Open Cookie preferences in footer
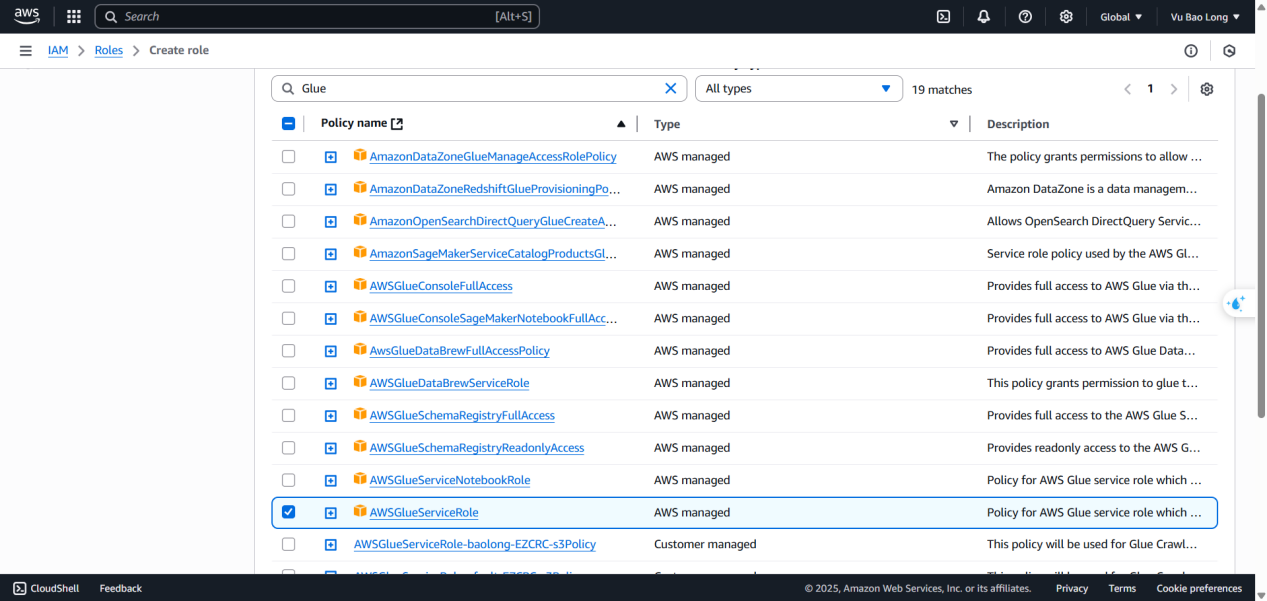Screen dimensions: 1267x601 (1199, 588)
